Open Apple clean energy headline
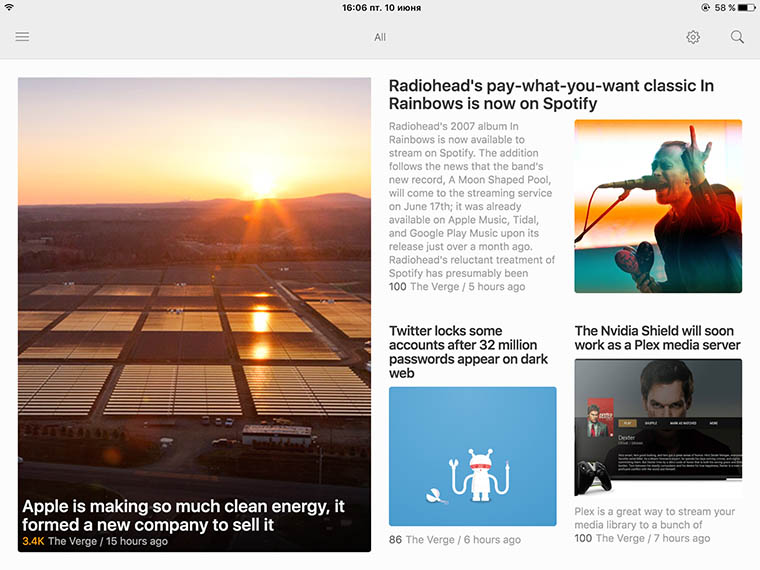 click(183, 515)
